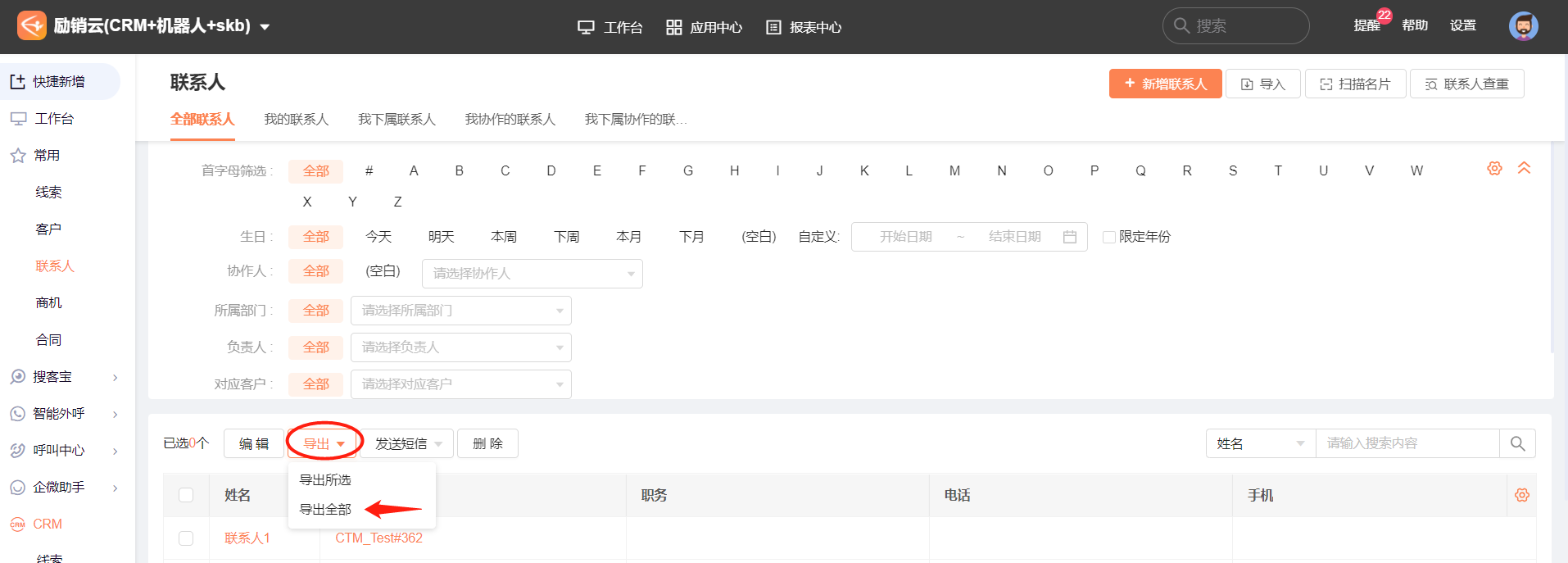The width and height of the screenshot is (1568, 563).
Task: Filter by initial letter A
Action: pyautogui.click(x=414, y=170)
